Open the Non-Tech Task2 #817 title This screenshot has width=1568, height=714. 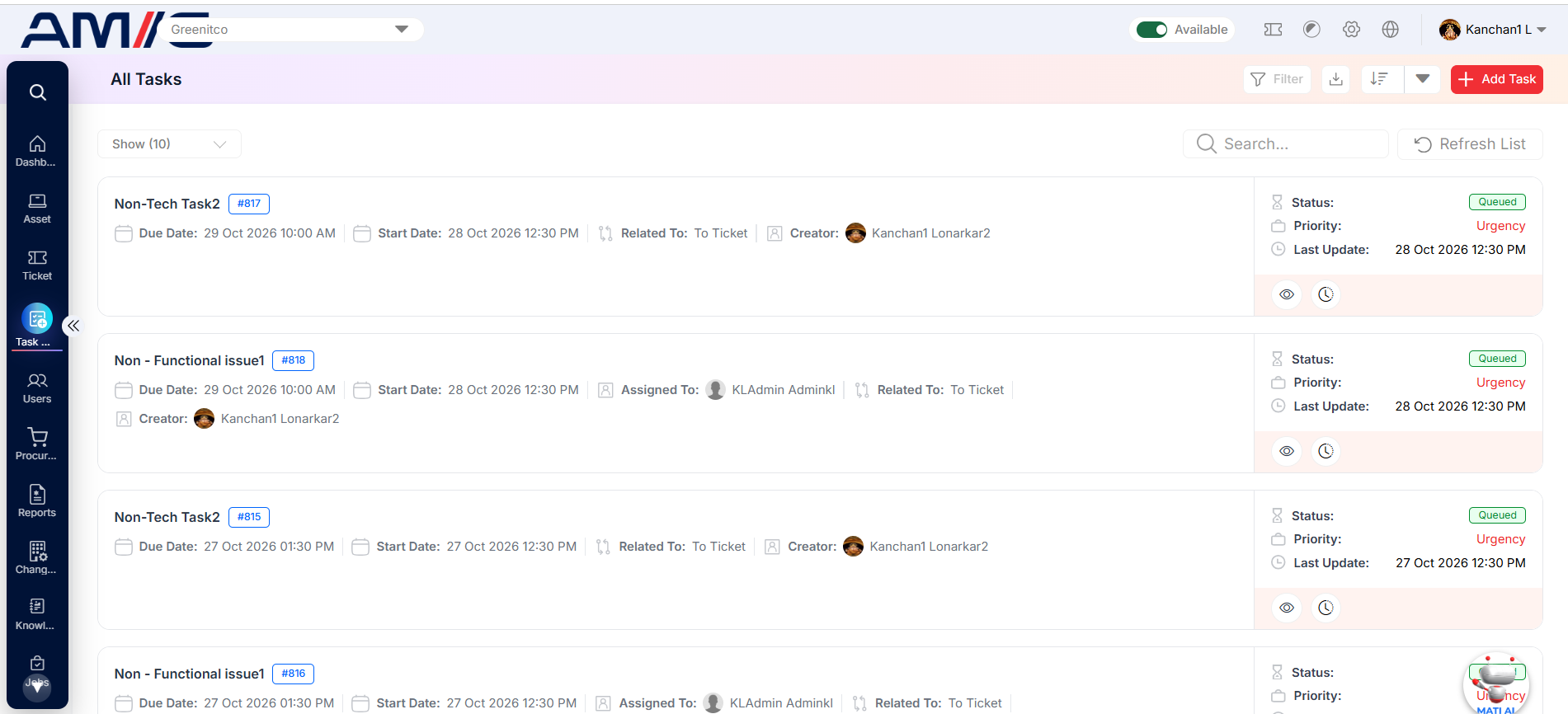pos(167,204)
